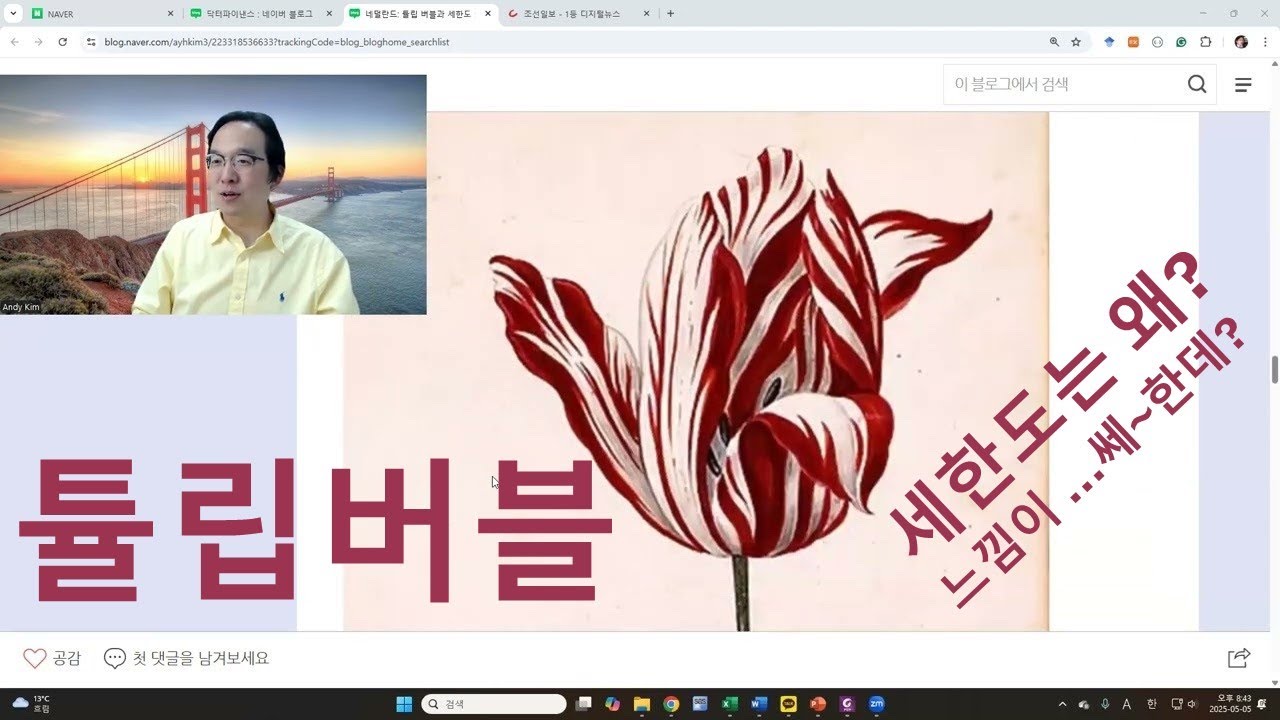Open the tab search dropdown arrow
This screenshot has height=720, width=1280.
(13, 14)
